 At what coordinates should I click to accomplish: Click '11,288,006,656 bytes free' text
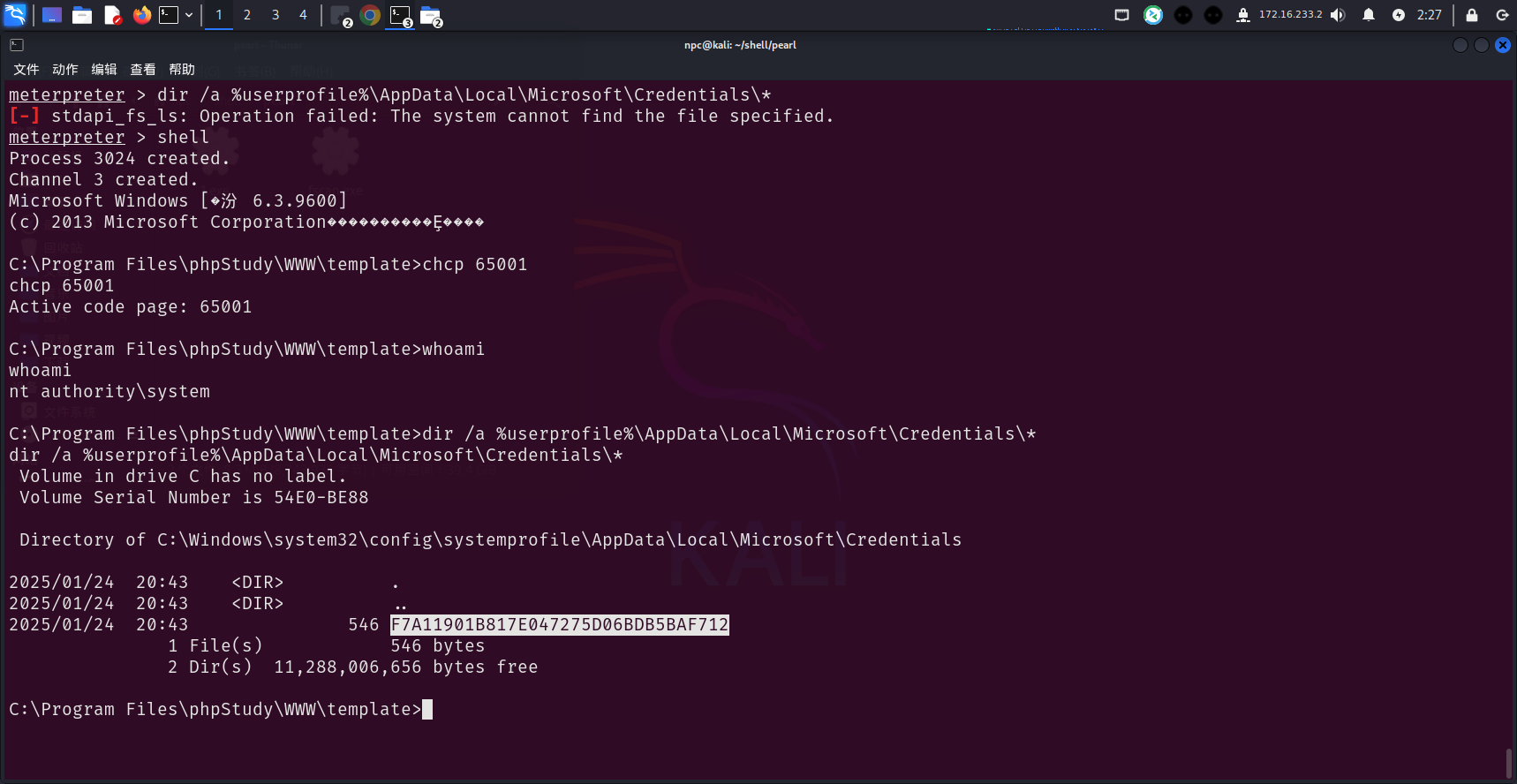coord(406,667)
